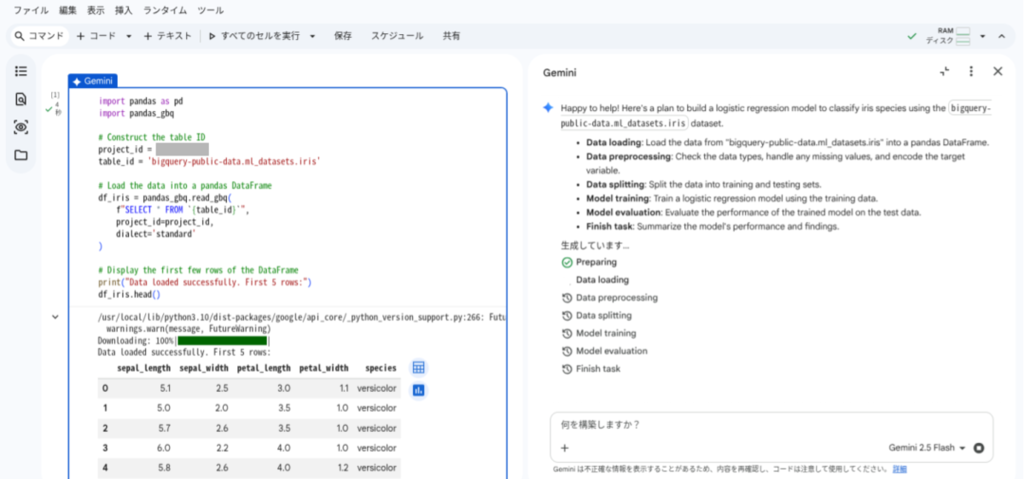Click the sepal_width column header
The height and width of the screenshot is (479, 1024).
[204, 369]
